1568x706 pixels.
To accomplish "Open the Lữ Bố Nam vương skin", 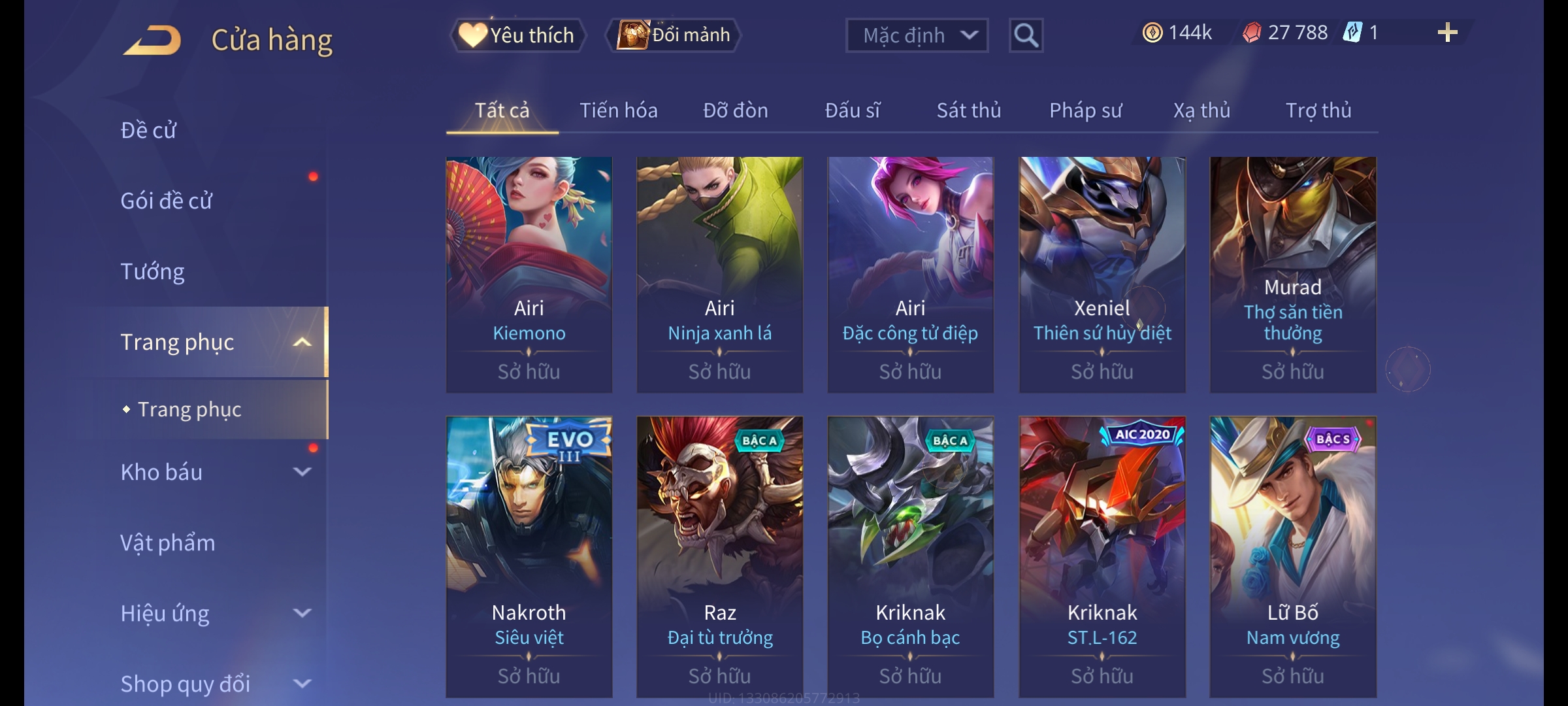I will coord(1293,557).
